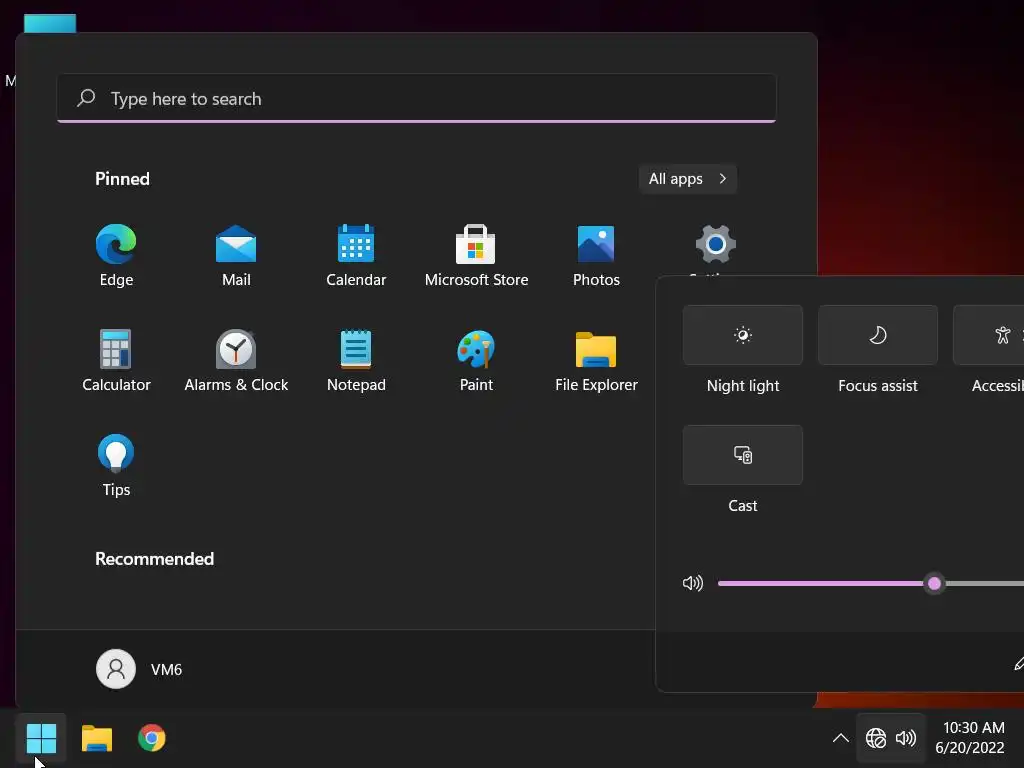The width and height of the screenshot is (1024, 768).
Task: Click the Type here to search field
Action: 417,99
